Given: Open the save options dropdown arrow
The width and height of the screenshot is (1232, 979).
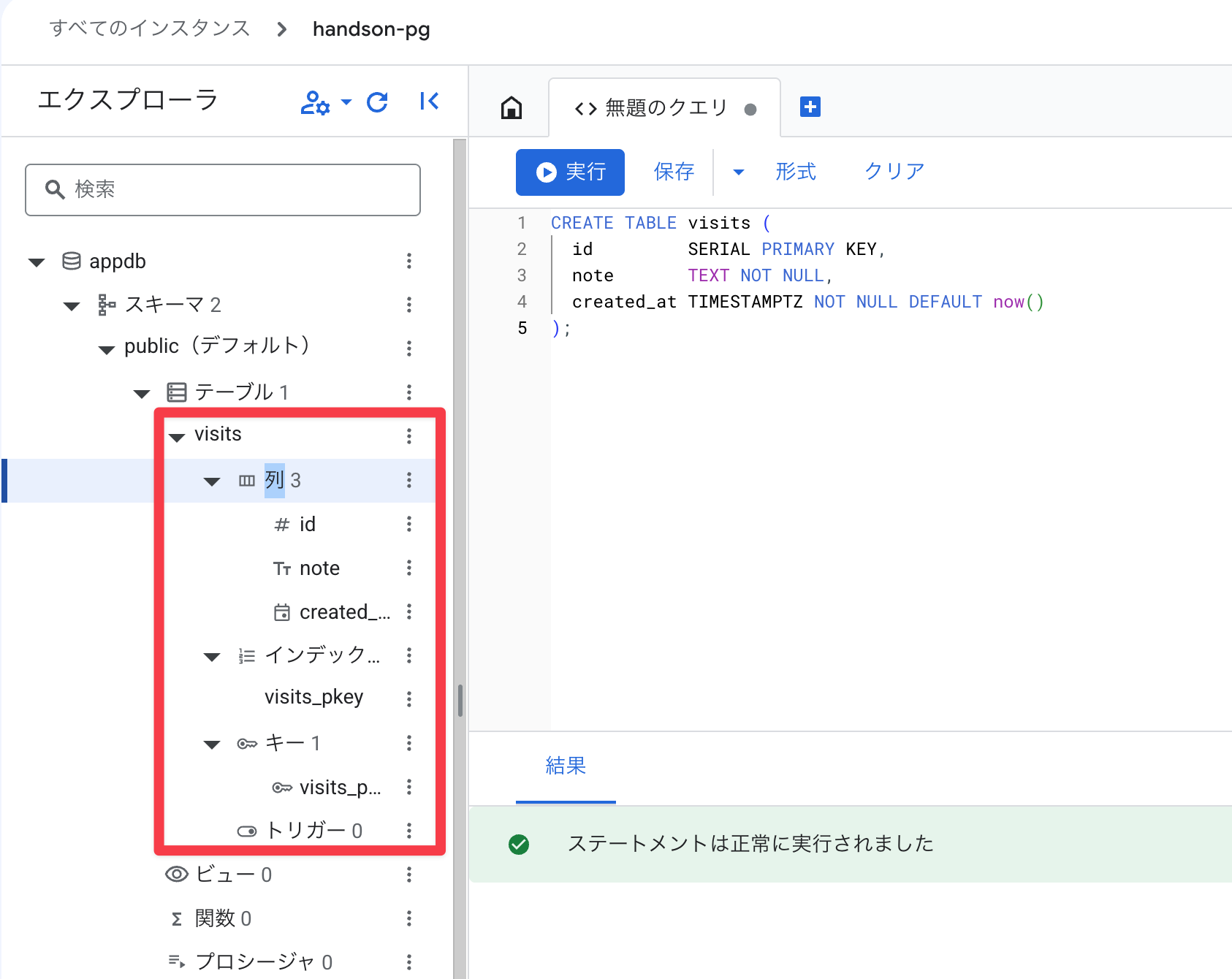Looking at the screenshot, I should click(x=738, y=172).
